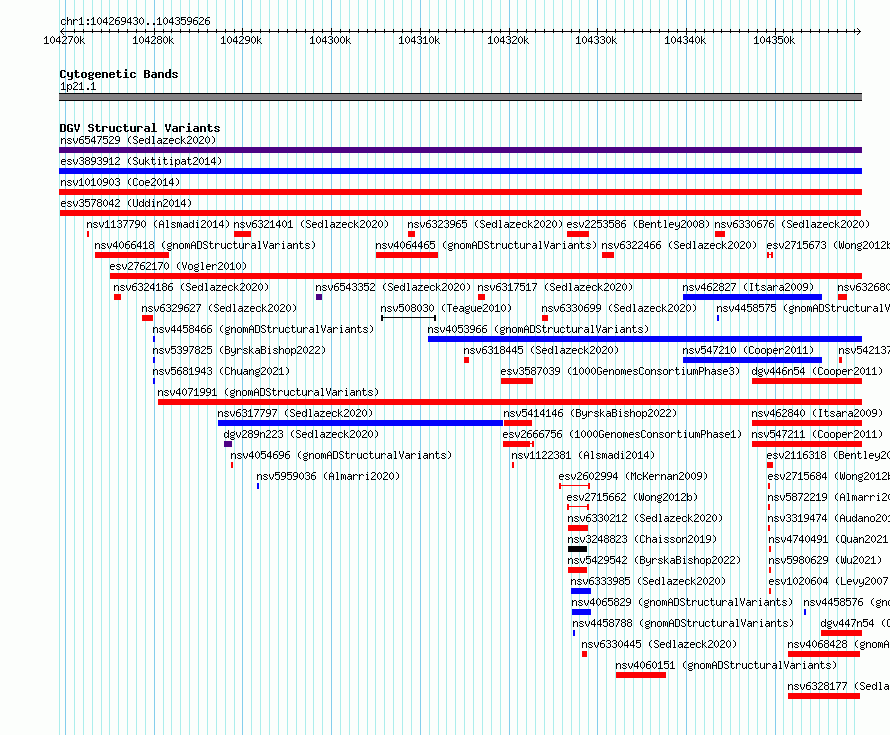The height and width of the screenshot is (735, 890).
Task: Click nsv4054696 gnomAD variant label
Action: pos(341,455)
